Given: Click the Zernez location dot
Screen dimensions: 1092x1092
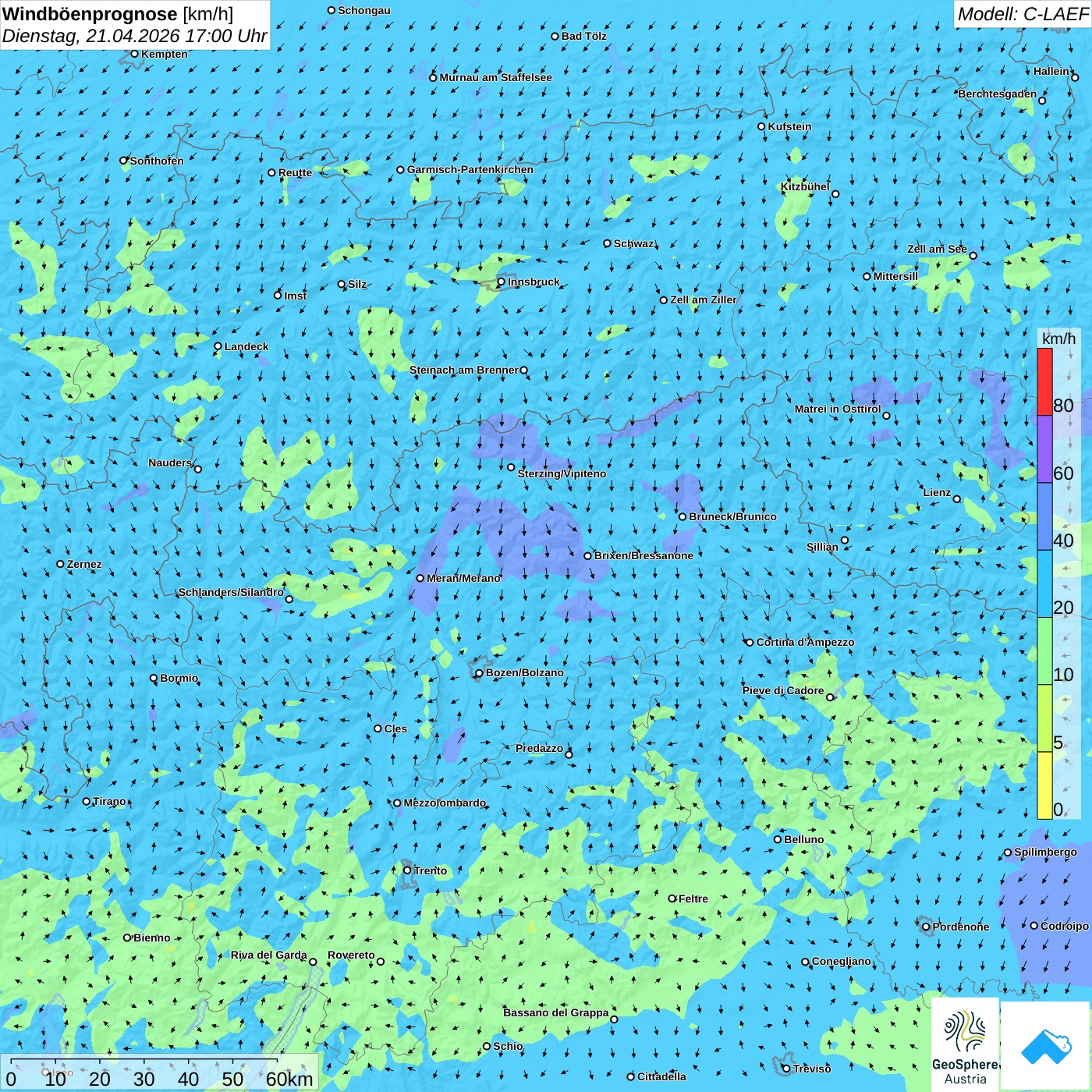Looking at the screenshot, I should (x=60, y=564).
